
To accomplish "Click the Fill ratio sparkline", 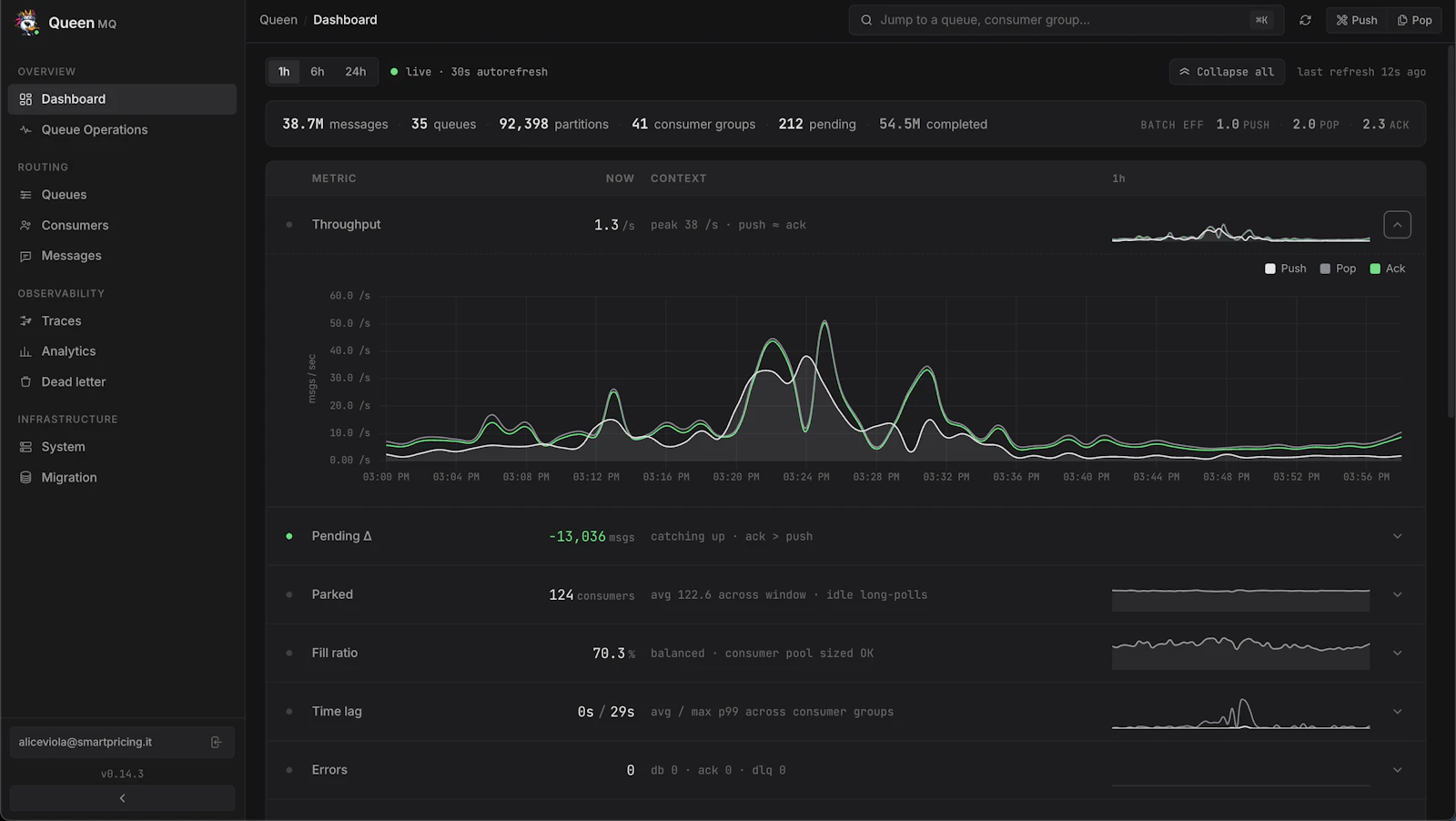I will tap(1240, 653).
